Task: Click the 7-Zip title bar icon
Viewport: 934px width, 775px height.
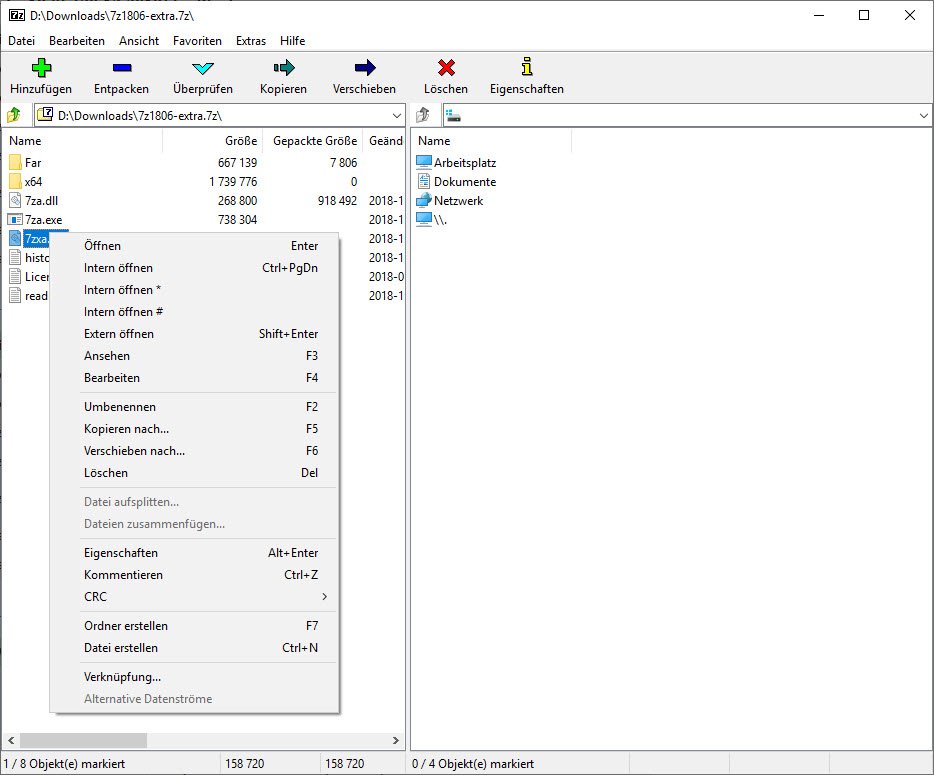Action: [x=17, y=15]
